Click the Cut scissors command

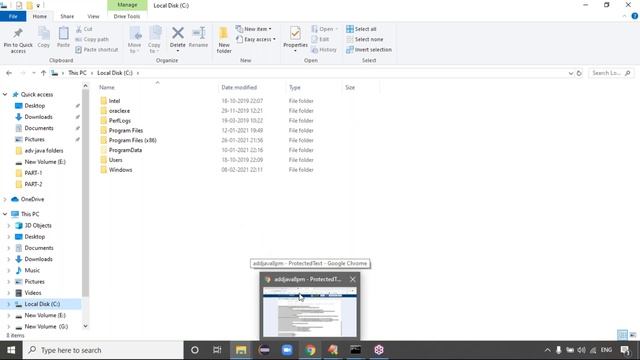pos(84,29)
